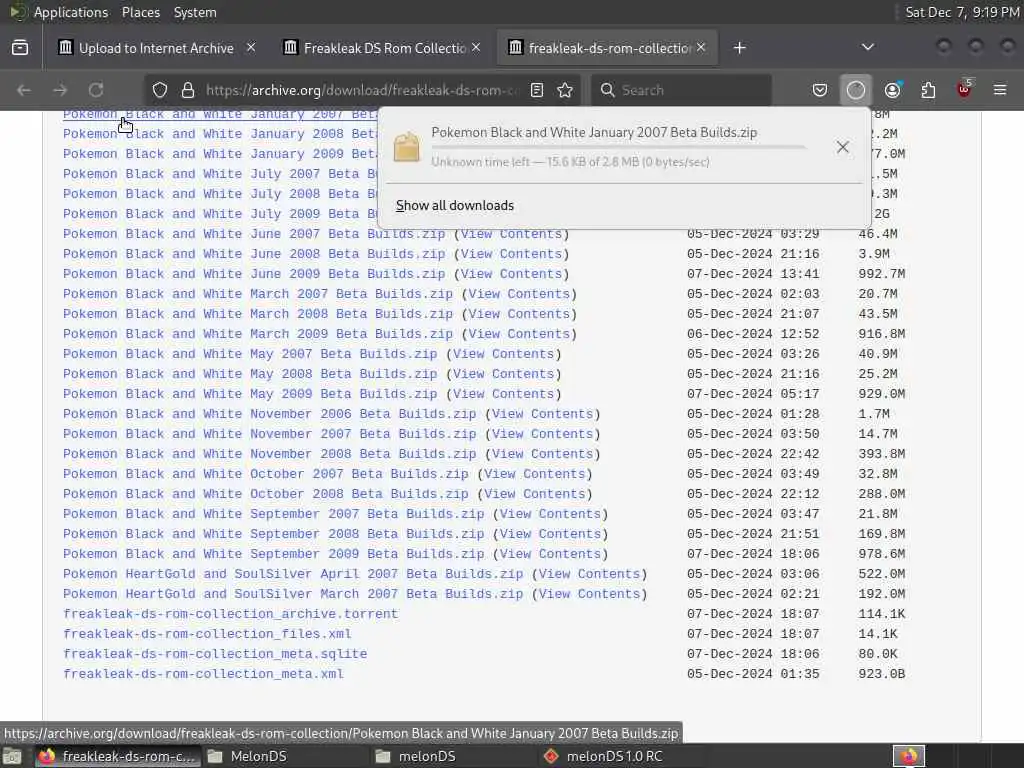The width and height of the screenshot is (1024, 768).
Task: Download freakleak-ds-rom-collection_meta.sqlite
Action: [215, 654]
